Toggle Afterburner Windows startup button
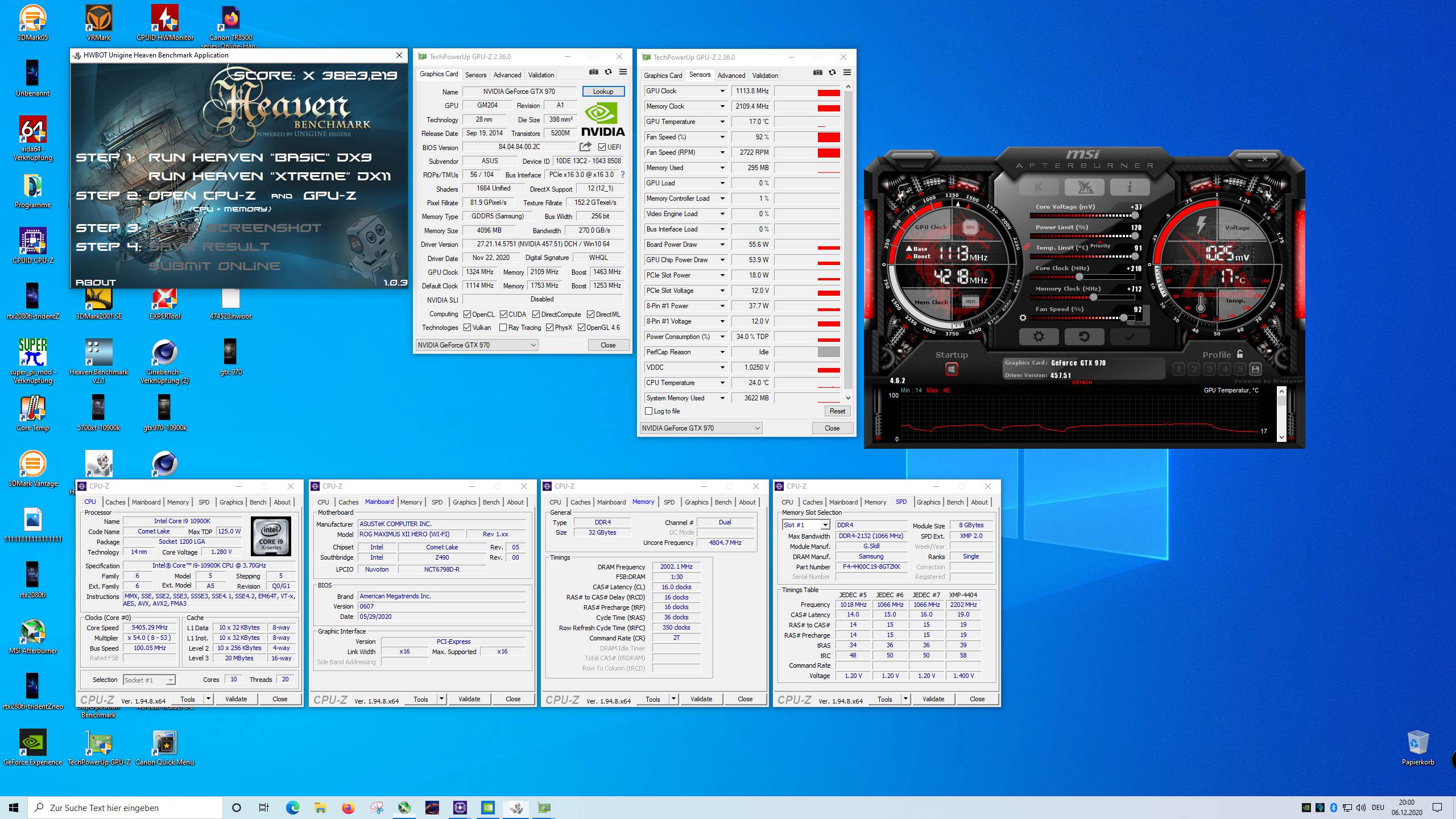Screen dimensions: 1456x819 [x=952, y=370]
